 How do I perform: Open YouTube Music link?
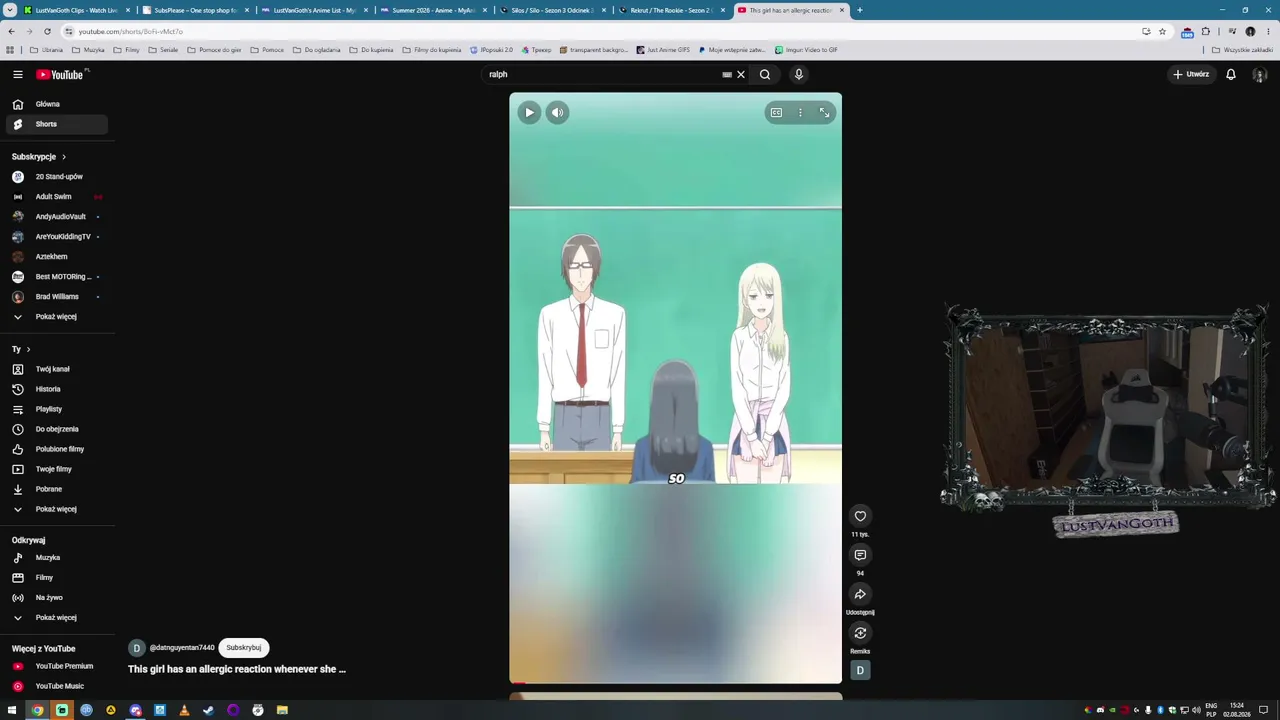tap(57, 686)
